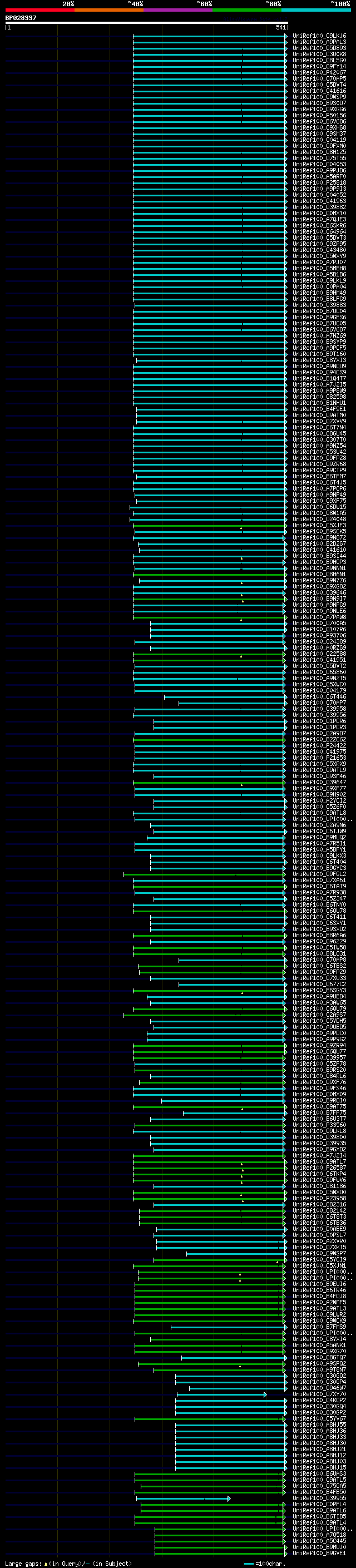Click the 541 query length marker
This screenshot has width=356, height=1568.
coord(280,27)
